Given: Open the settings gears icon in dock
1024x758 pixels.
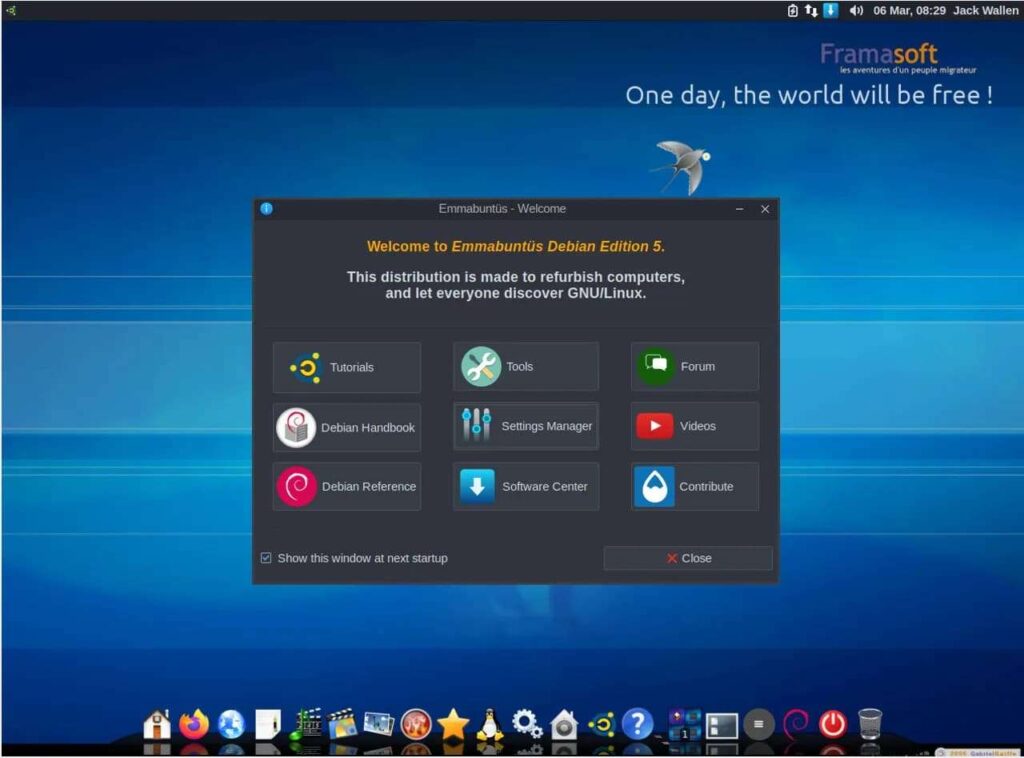Looking at the screenshot, I should (523, 722).
